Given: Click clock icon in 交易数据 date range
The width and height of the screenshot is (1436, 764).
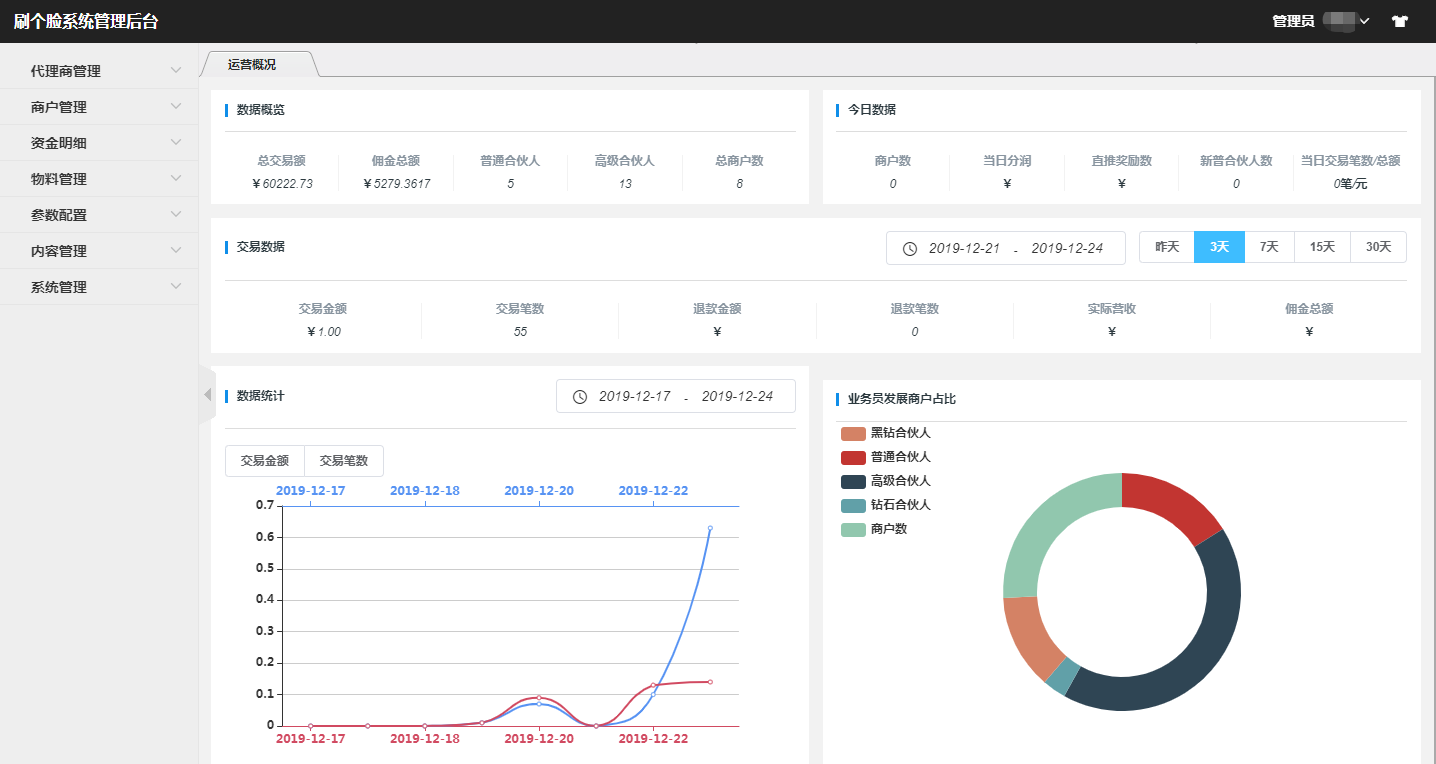Looking at the screenshot, I should pyautogui.click(x=910, y=248).
